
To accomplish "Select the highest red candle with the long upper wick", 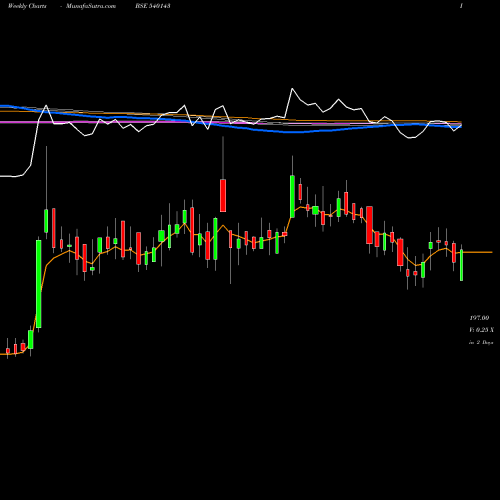I will pos(223,195).
